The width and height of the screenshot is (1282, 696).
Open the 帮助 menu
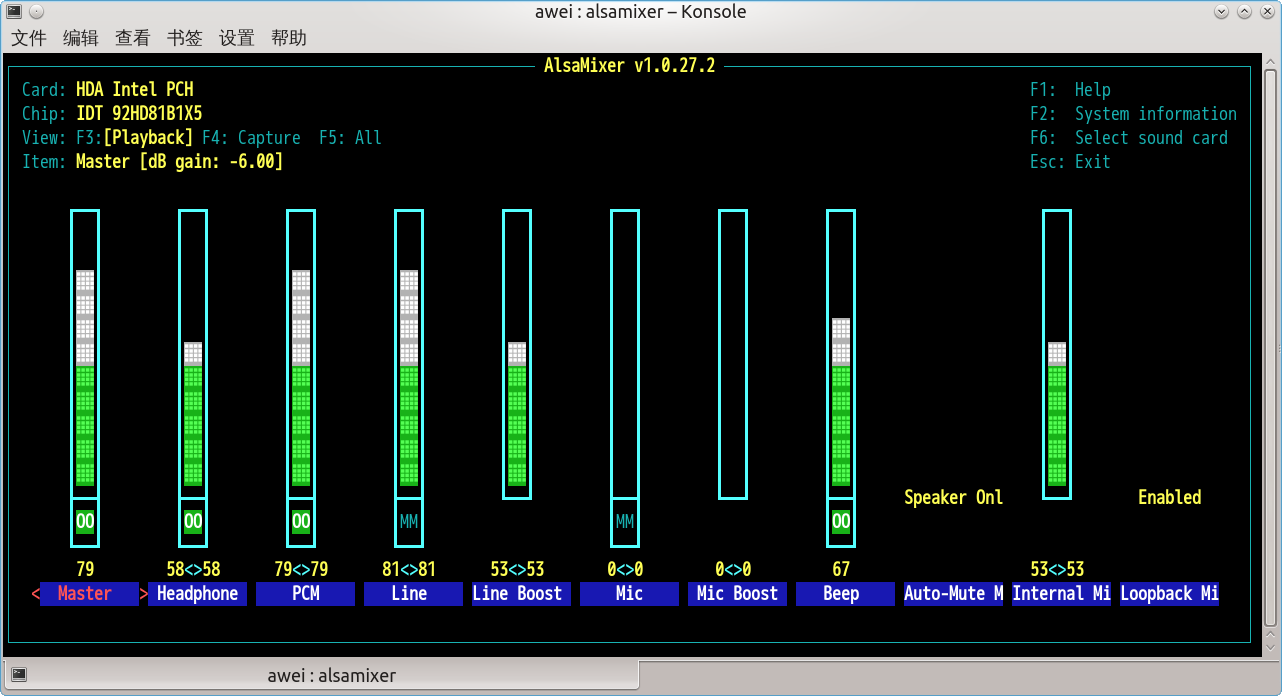coord(289,38)
